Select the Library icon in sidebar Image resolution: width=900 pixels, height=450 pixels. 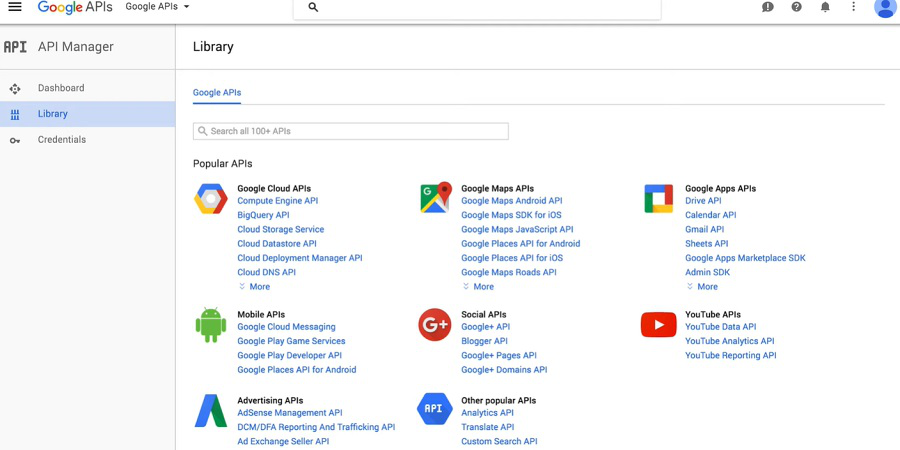point(15,114)
